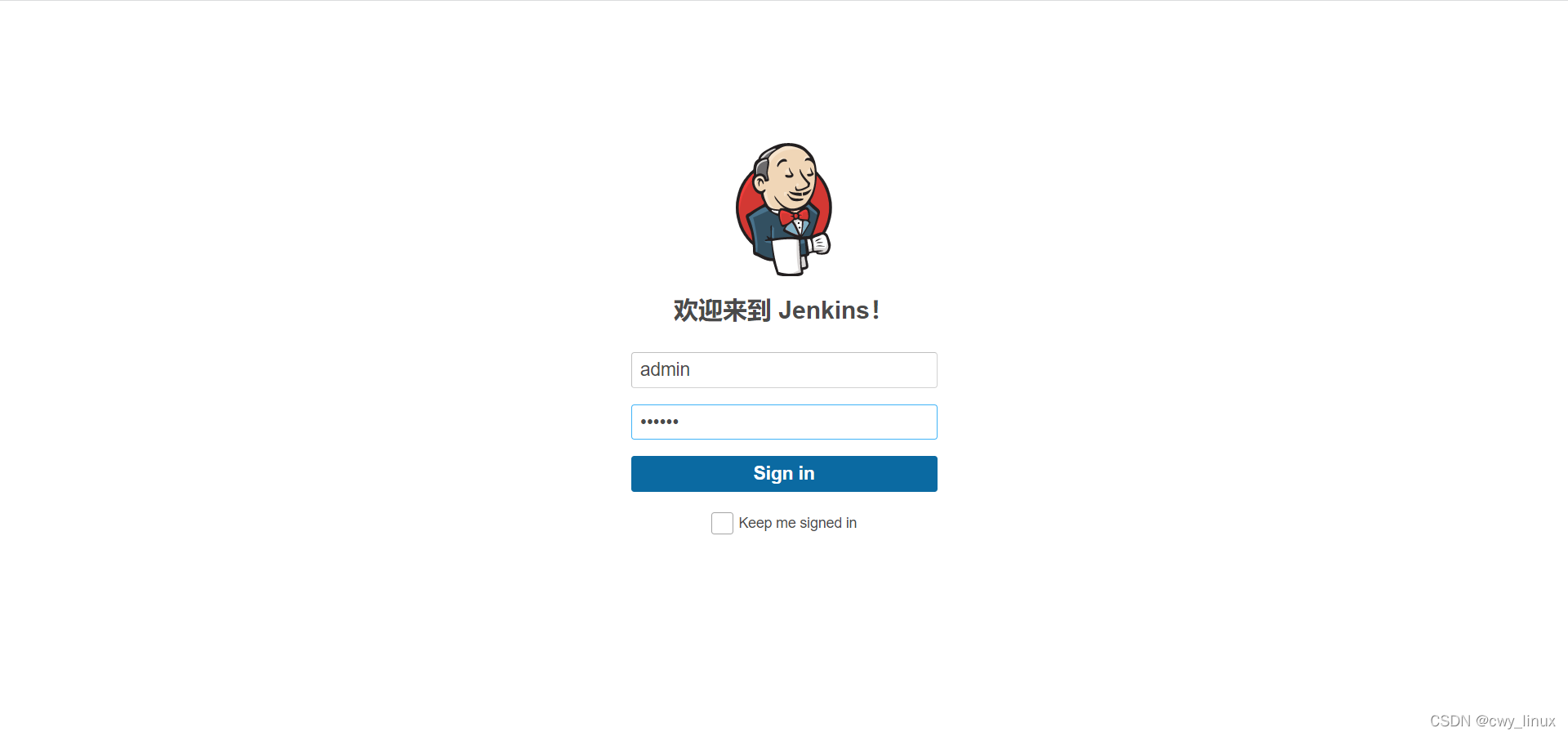Click the Chinese text "欢迎来到"

722,310
